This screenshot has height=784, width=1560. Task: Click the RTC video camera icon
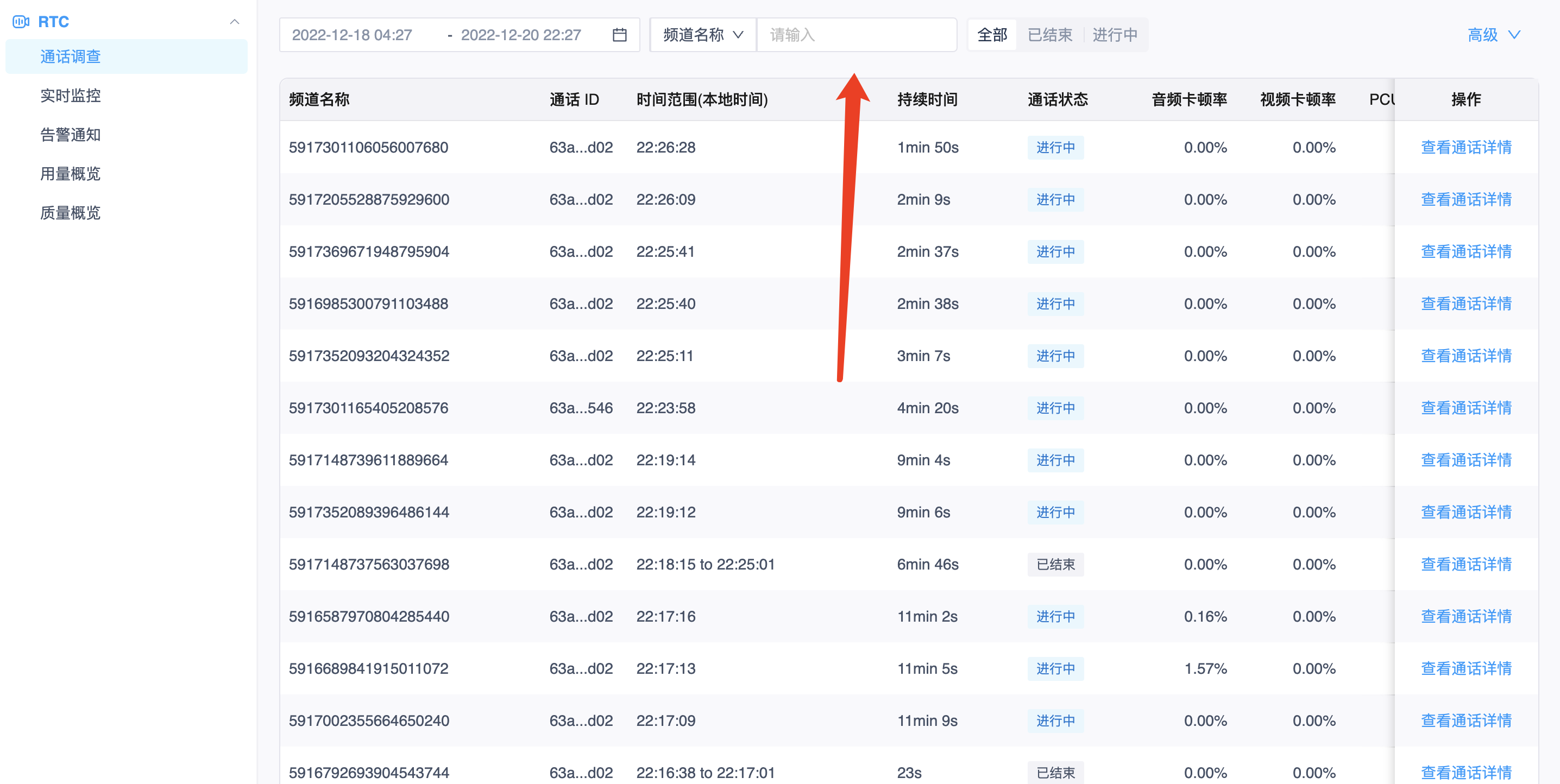[x=21, y=22]
